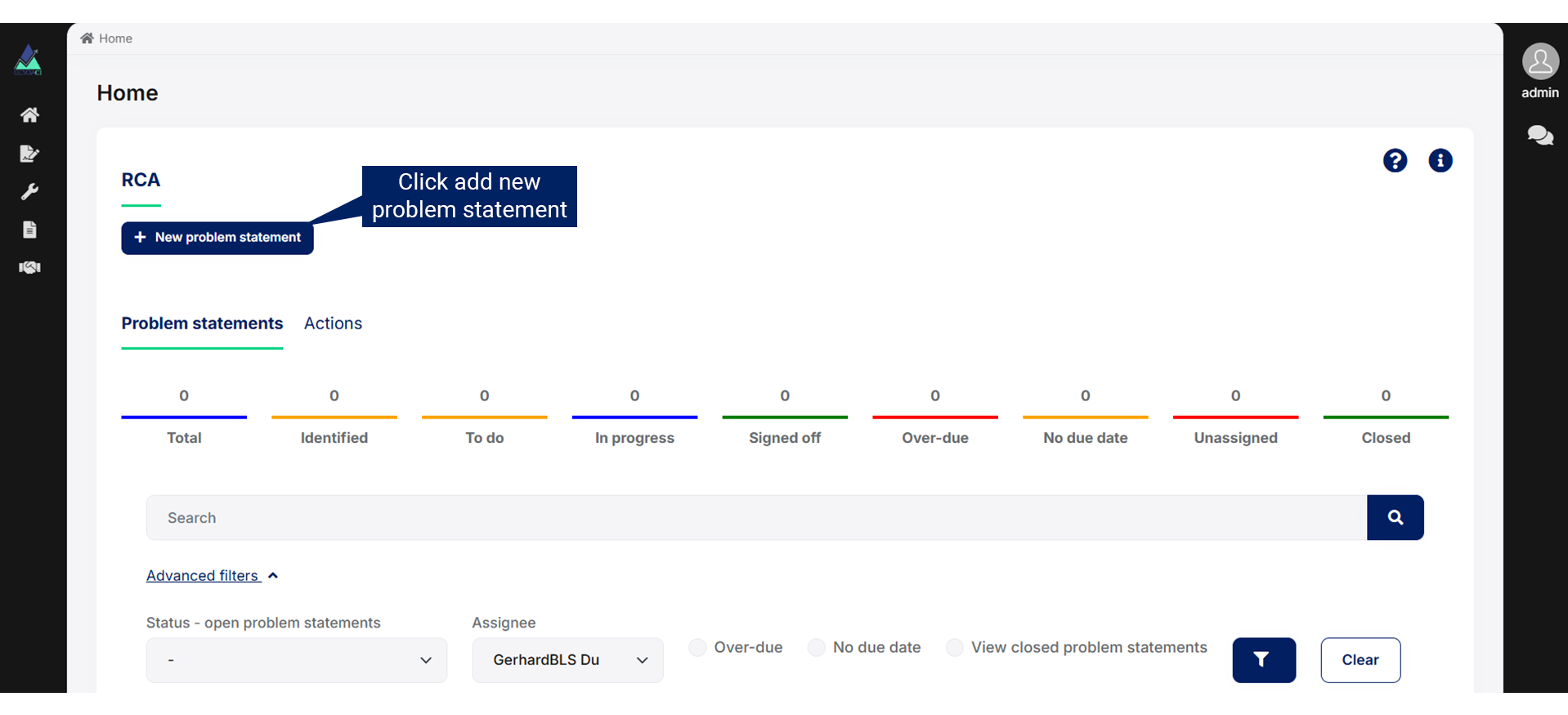Click the question mark help icon
This screenshot has width=1568, height=715.
click(x=1395, y=161)
